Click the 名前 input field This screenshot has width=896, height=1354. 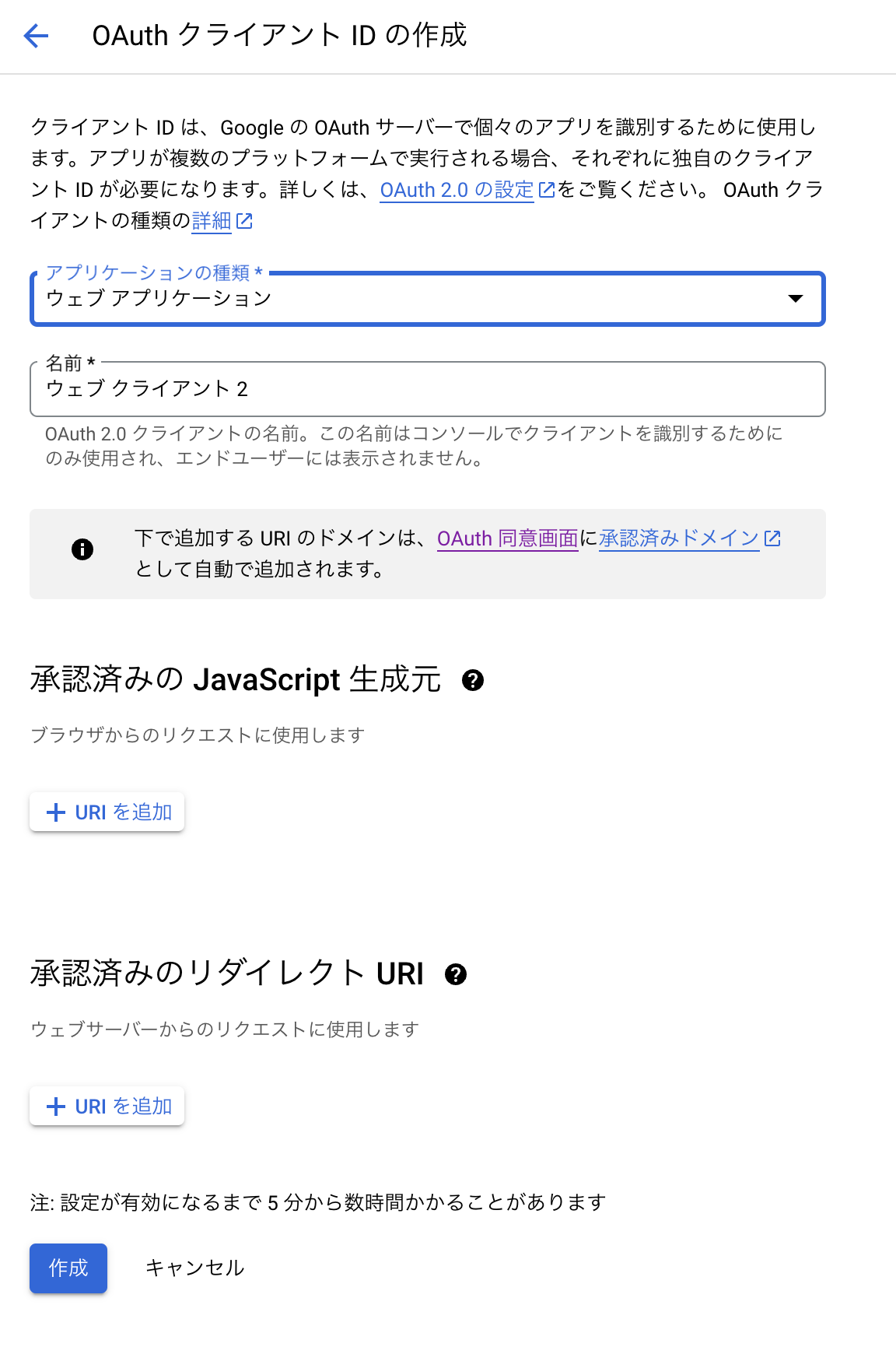tap(427, 389)
